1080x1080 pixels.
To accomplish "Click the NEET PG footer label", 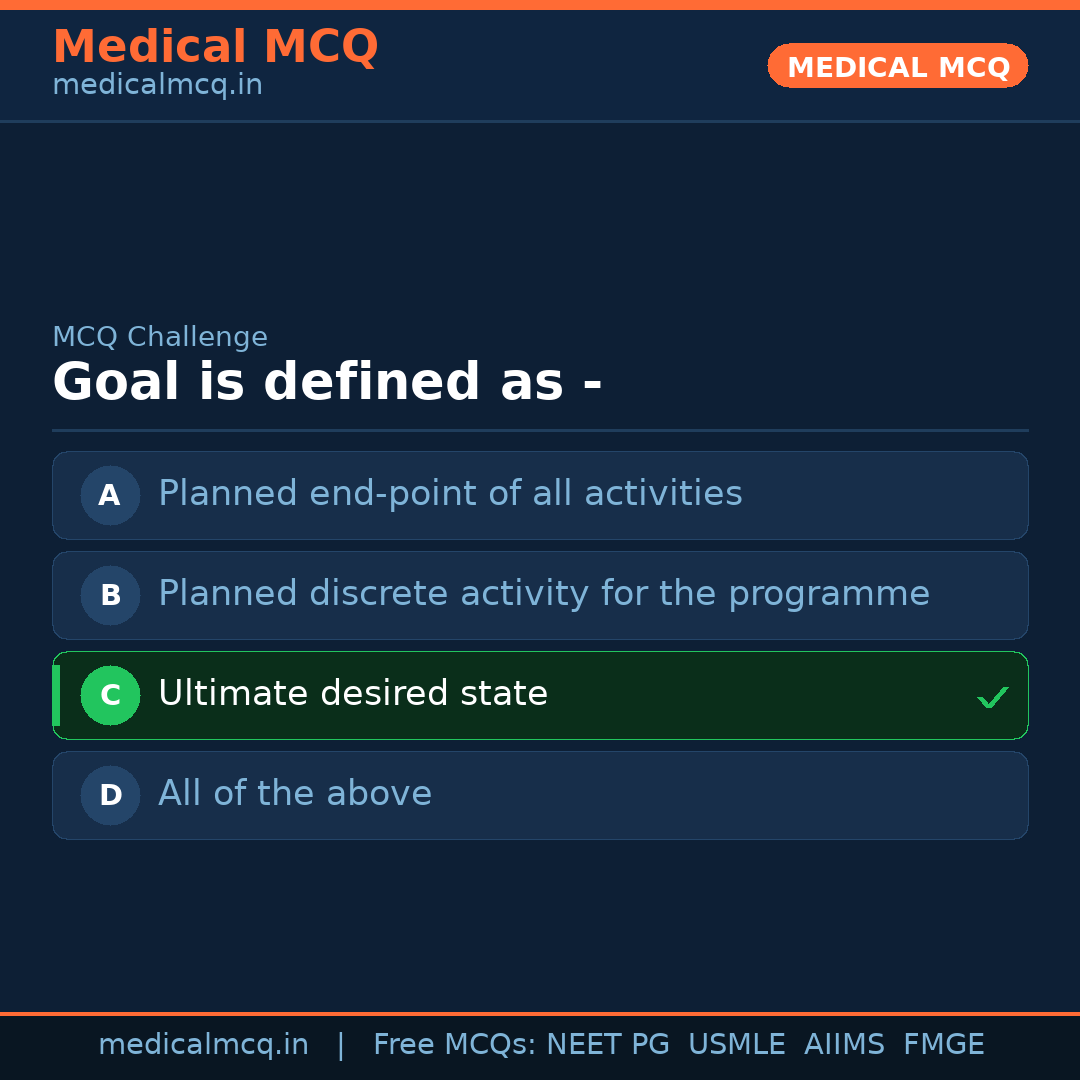I will point(607,1044).
